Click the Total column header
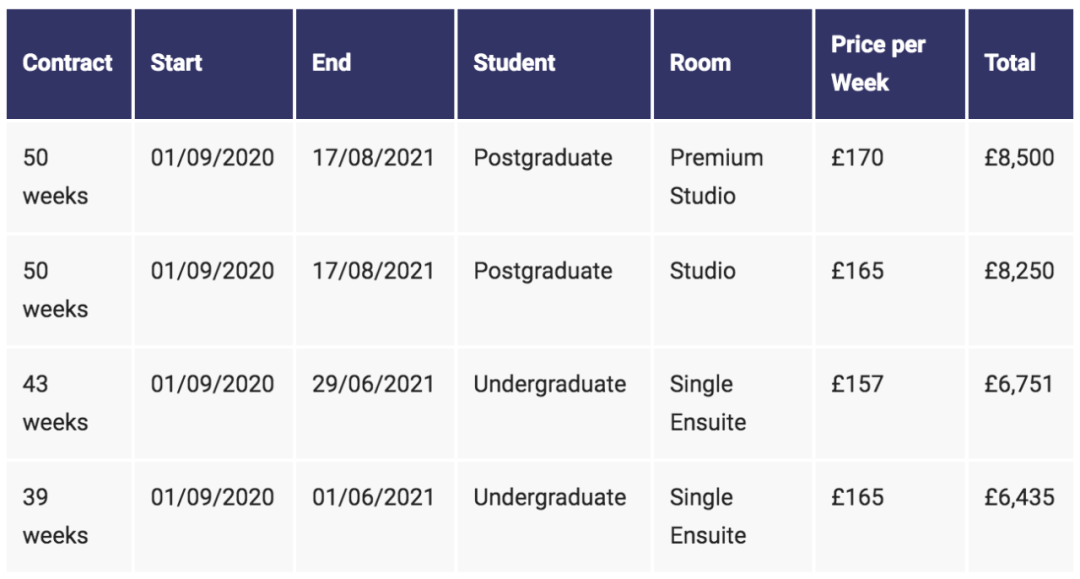 1021,64
